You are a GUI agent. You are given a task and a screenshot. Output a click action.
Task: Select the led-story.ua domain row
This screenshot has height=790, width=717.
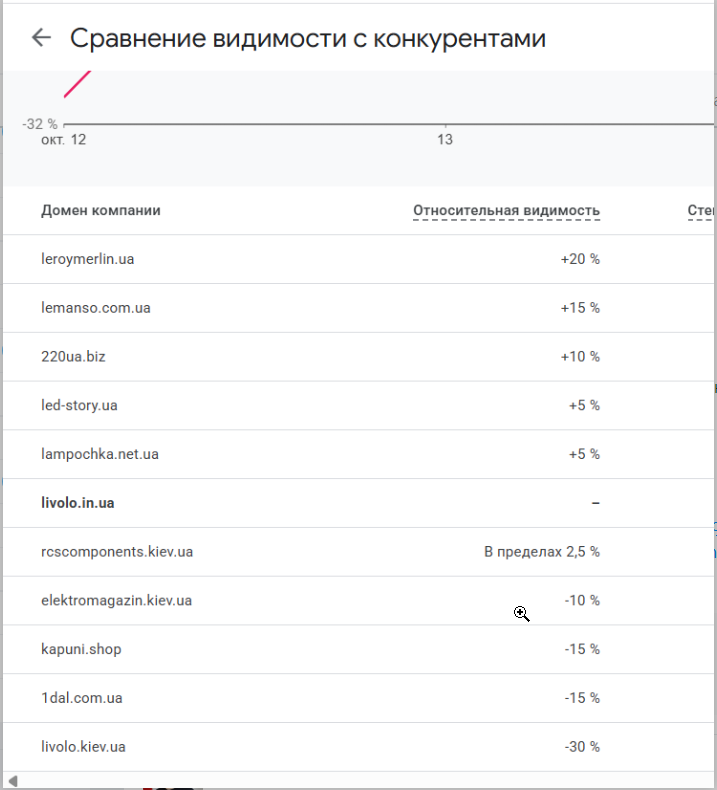pos(359,406)
